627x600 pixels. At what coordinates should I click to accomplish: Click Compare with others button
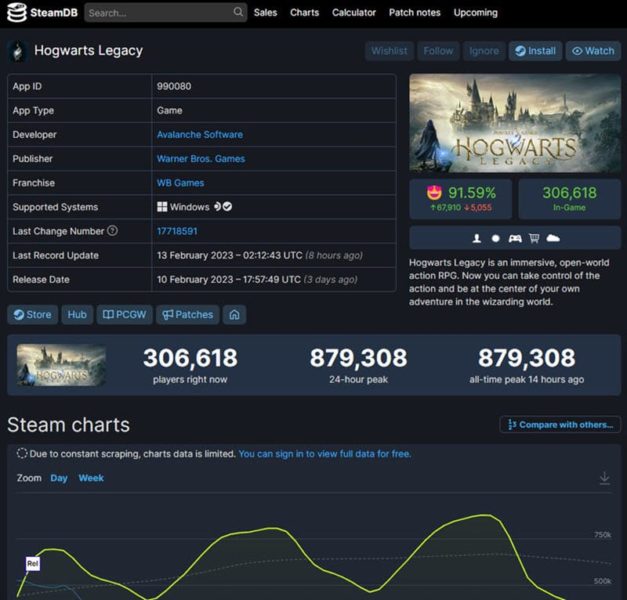coord(560,424)
